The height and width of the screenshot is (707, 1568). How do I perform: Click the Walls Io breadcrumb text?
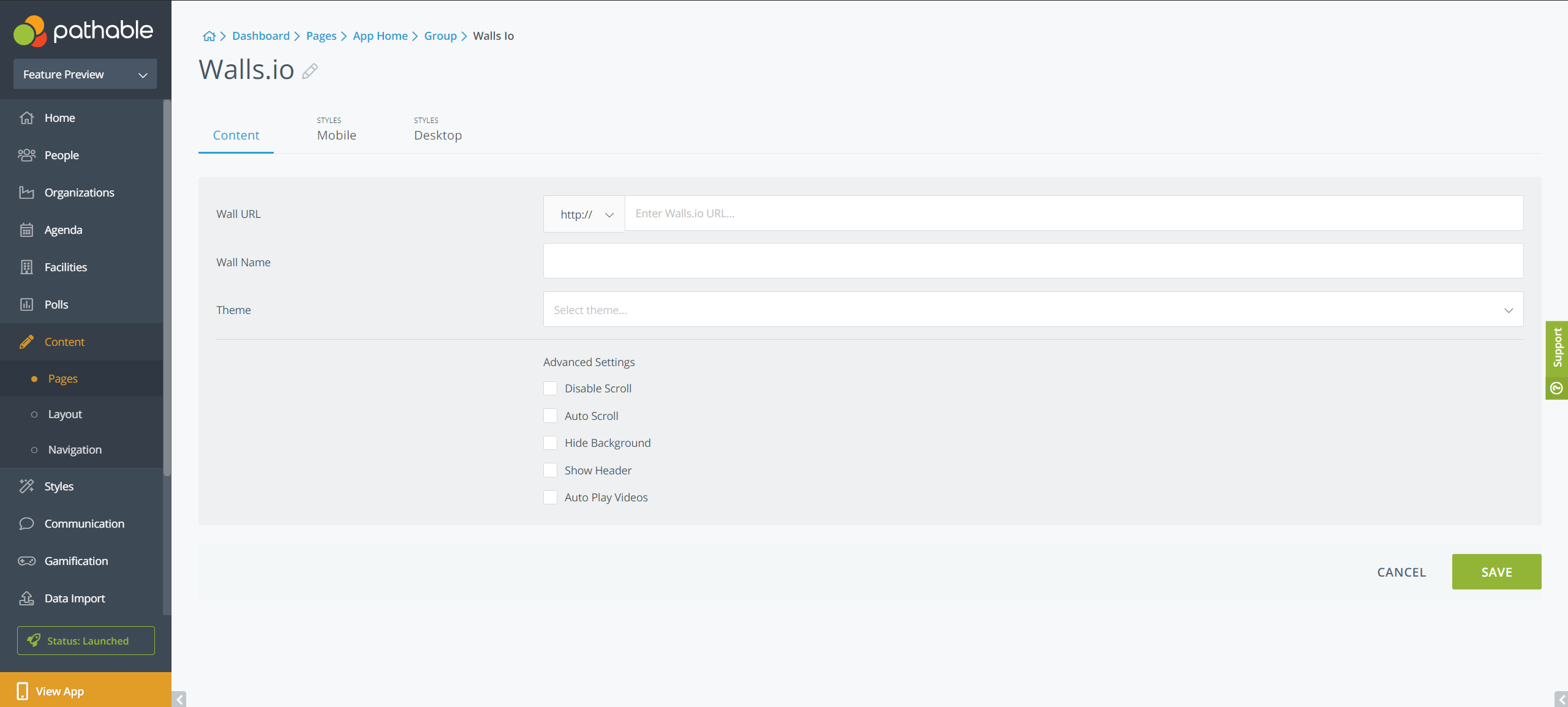coord(494,36)
